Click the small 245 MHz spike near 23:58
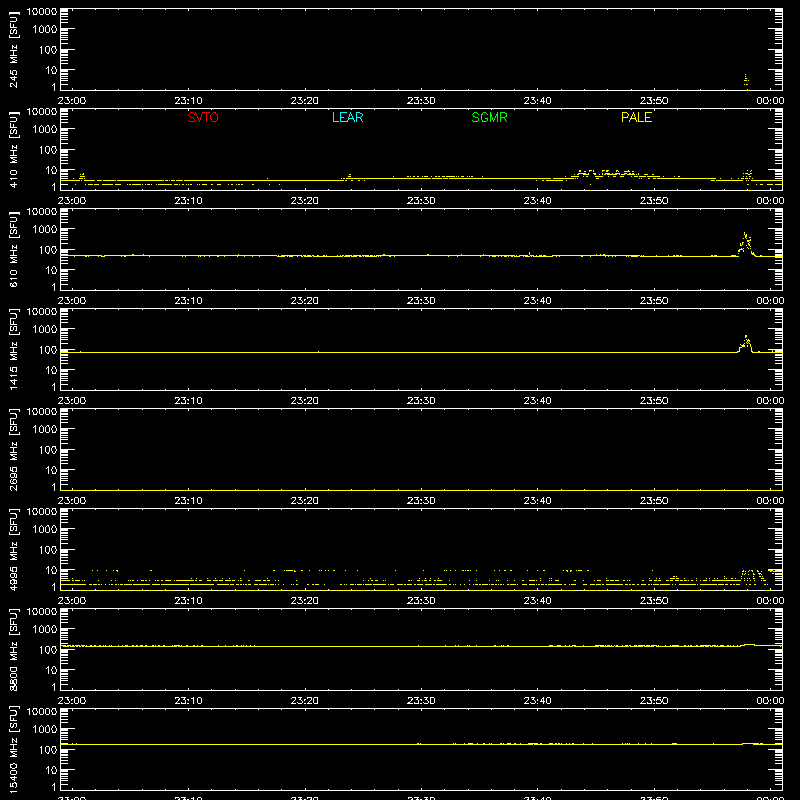Screen dimensions: 800x800 click(746, 80)
